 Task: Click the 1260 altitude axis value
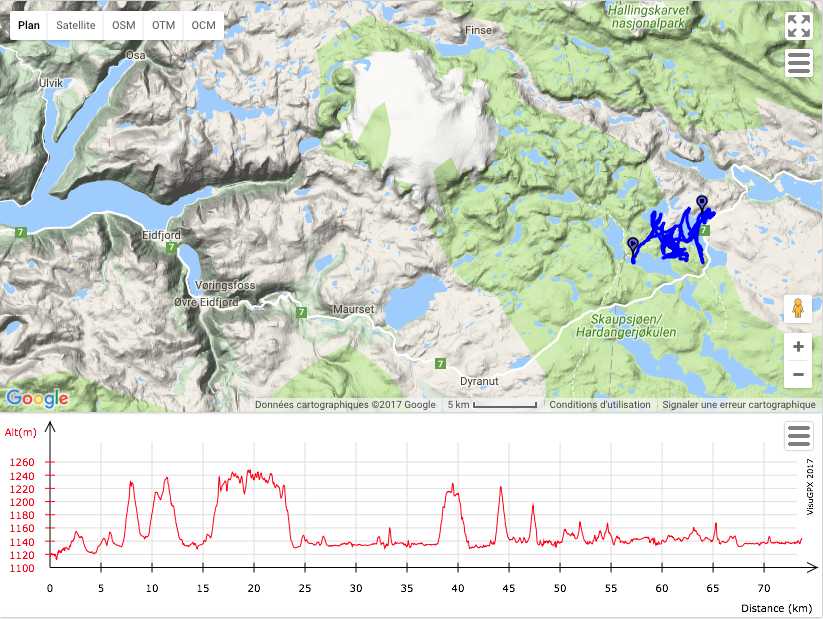(22, 463)
